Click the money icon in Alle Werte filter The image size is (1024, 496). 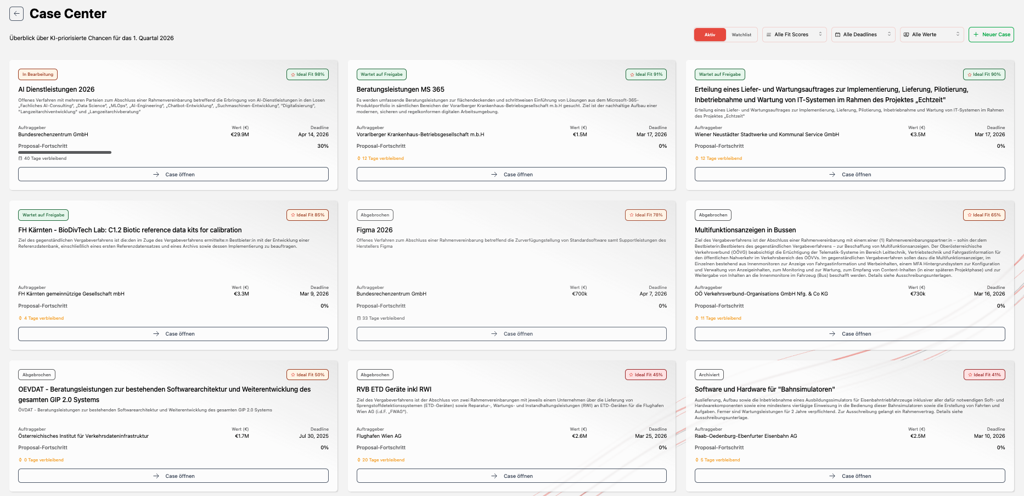[x=907, y=34]
